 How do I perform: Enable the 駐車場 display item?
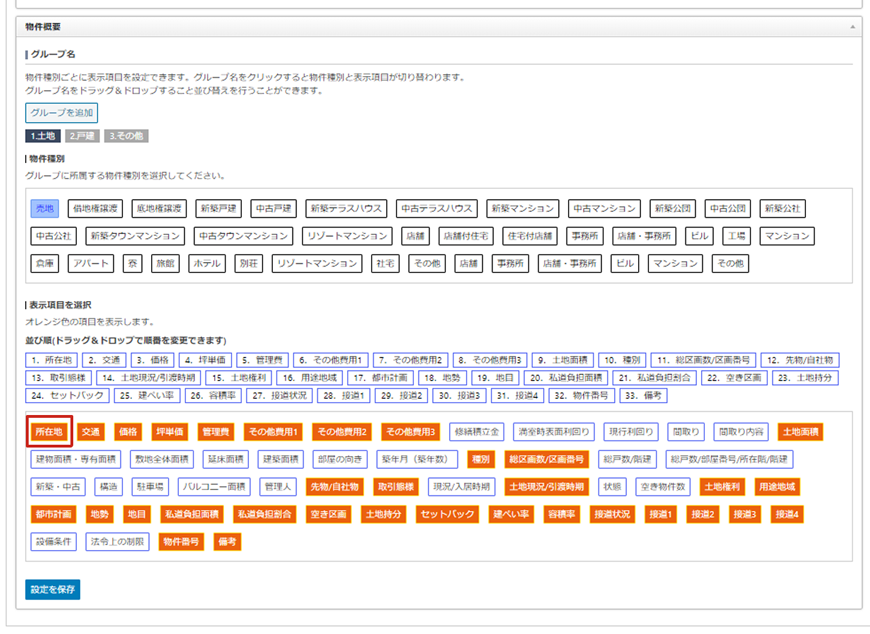click(150, 487)
